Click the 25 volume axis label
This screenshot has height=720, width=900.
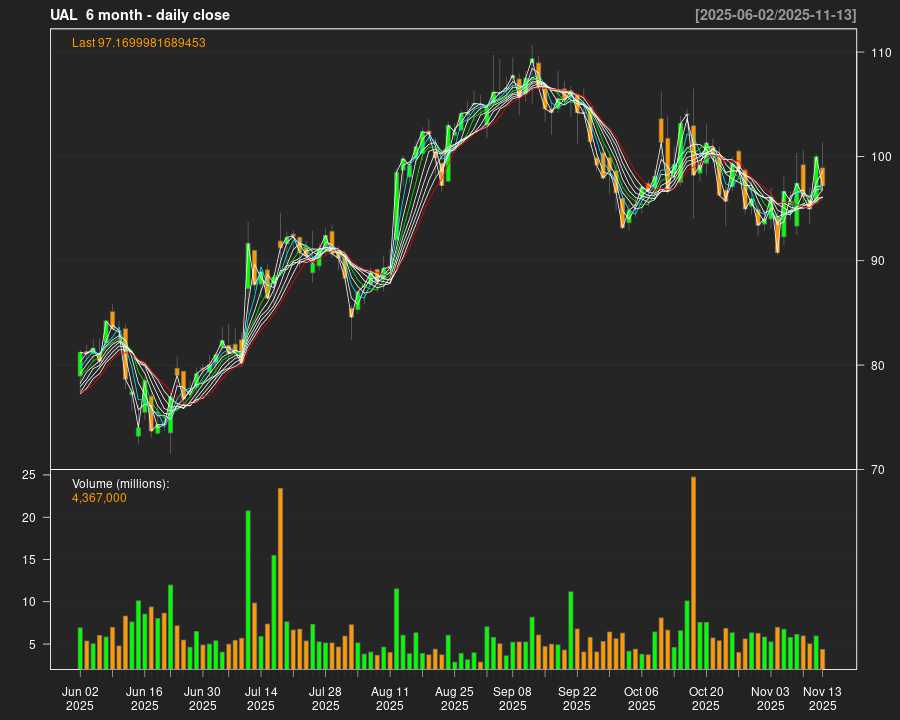(x=29, y=475)
